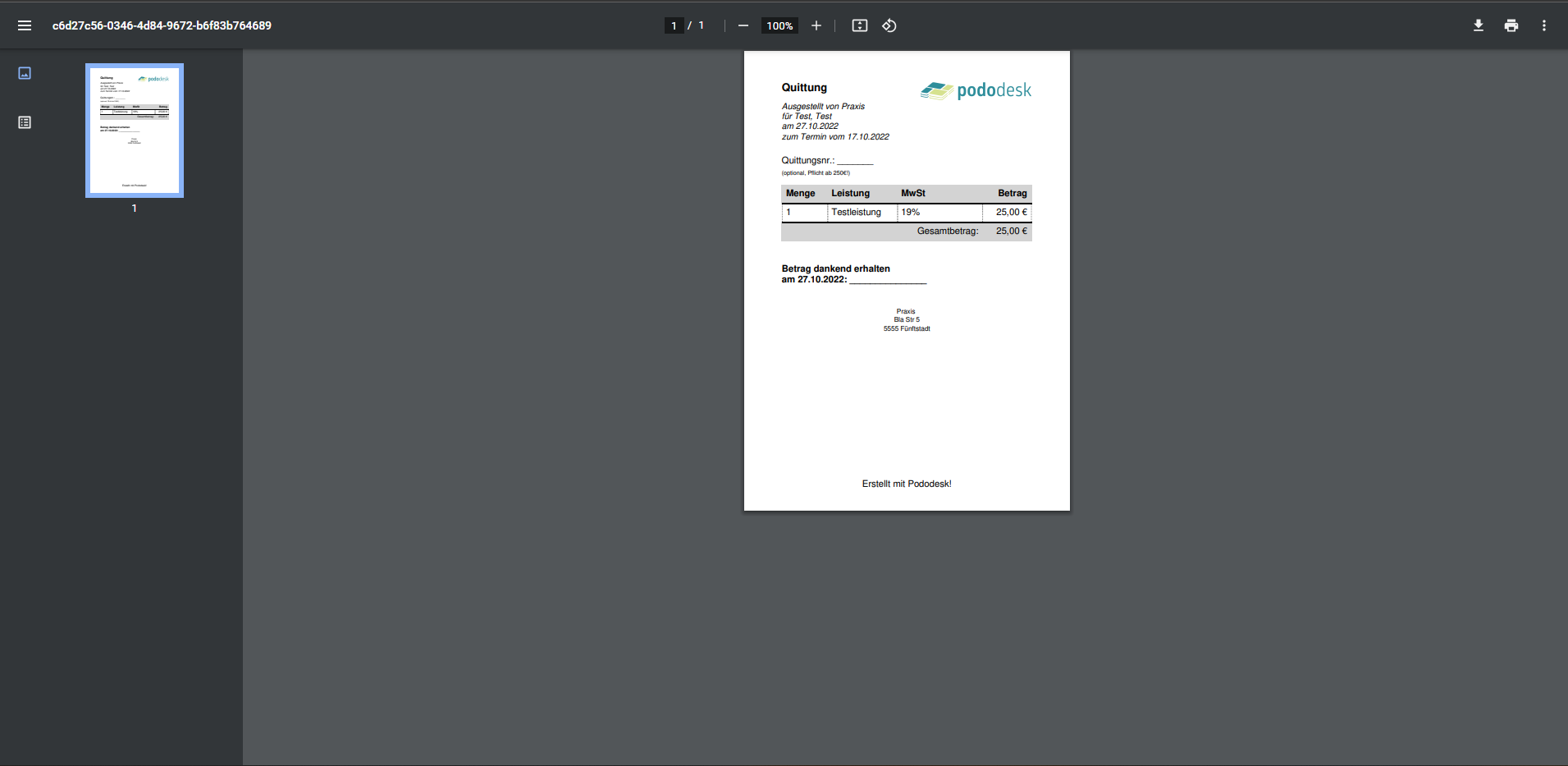This screenshot has width=1568, height=766.
Task: Click the fit to page icon
Action: (860, 25)
